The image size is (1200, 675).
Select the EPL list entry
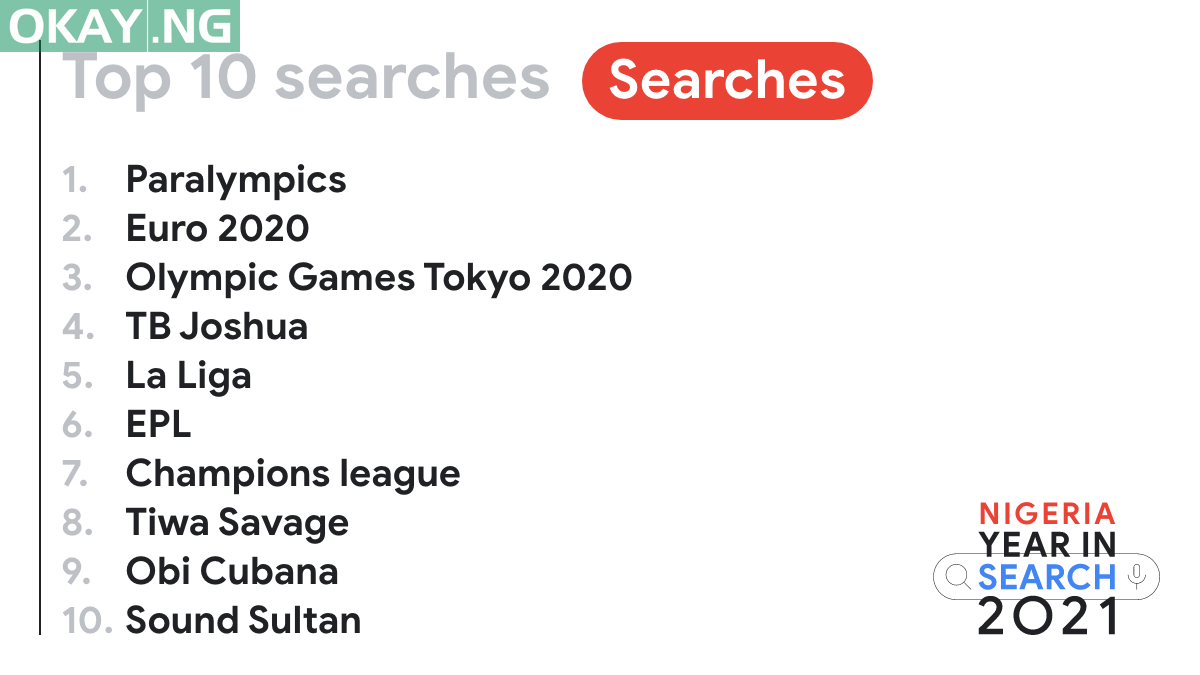158,425
